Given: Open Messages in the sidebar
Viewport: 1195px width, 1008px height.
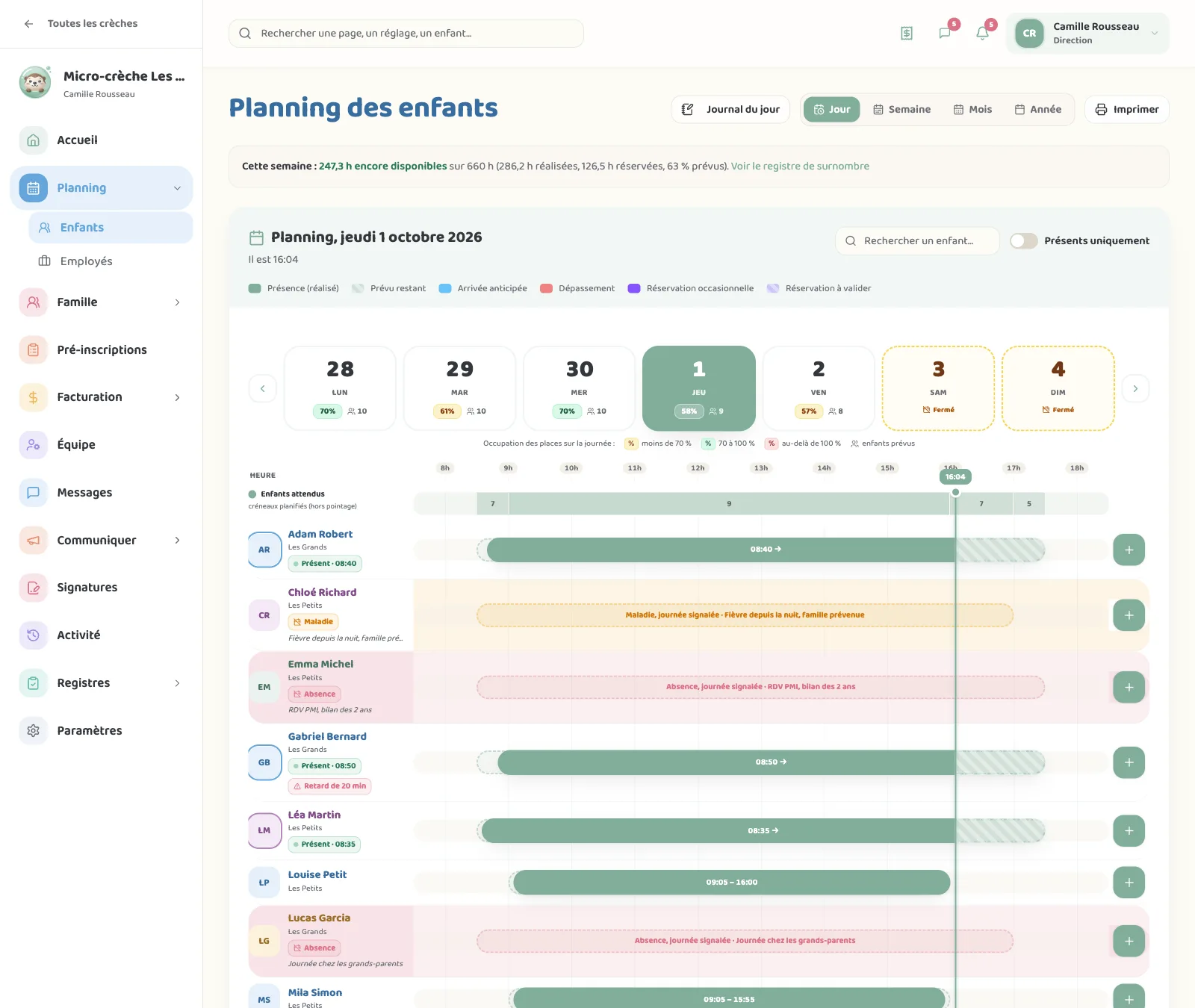Looking at the screenshot, I should point(101,492).
